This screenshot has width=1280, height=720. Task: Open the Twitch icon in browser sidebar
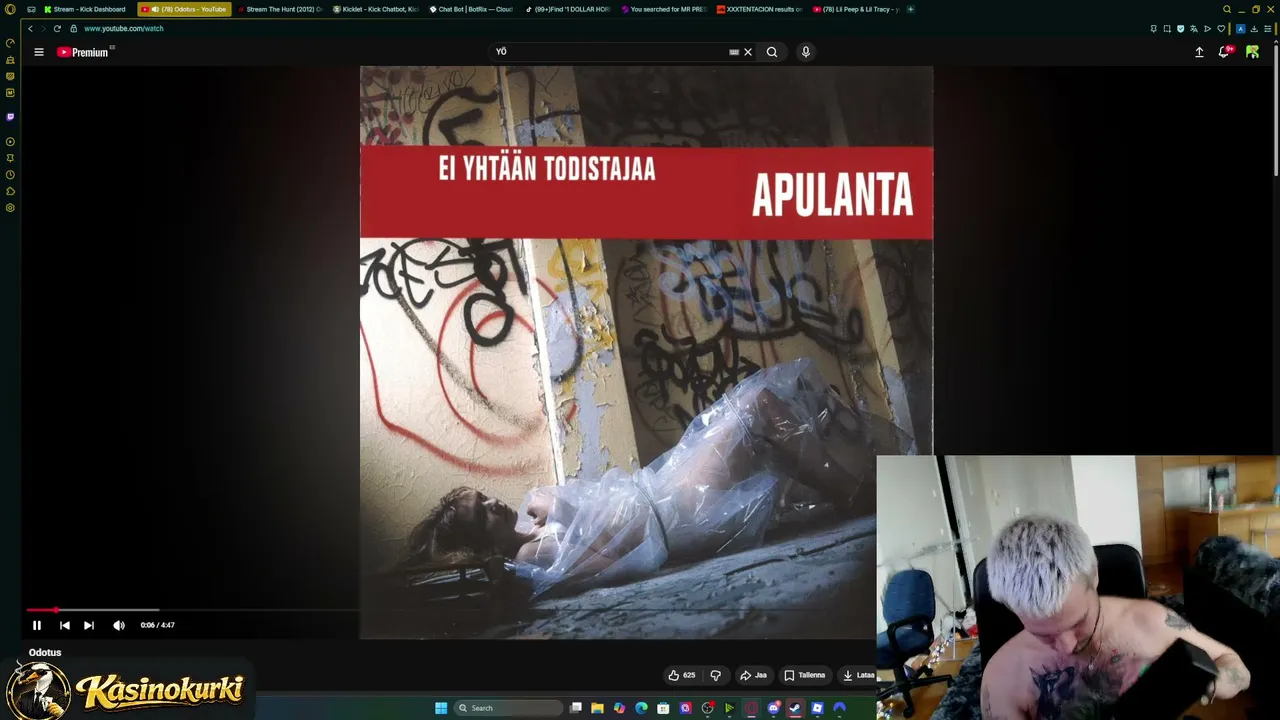coord(10,117)
